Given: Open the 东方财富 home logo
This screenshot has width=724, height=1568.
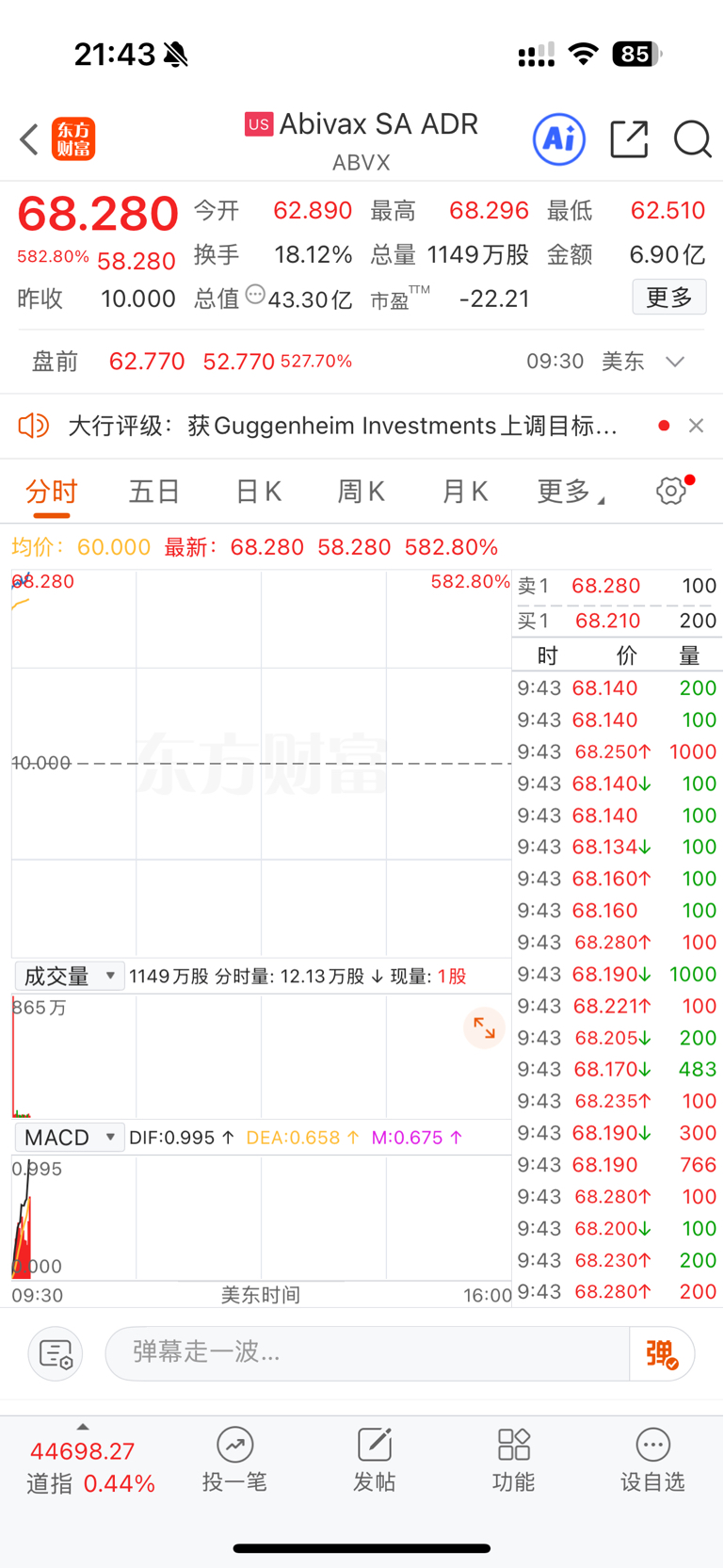Looking at the screenshot, I should (73, 139).
